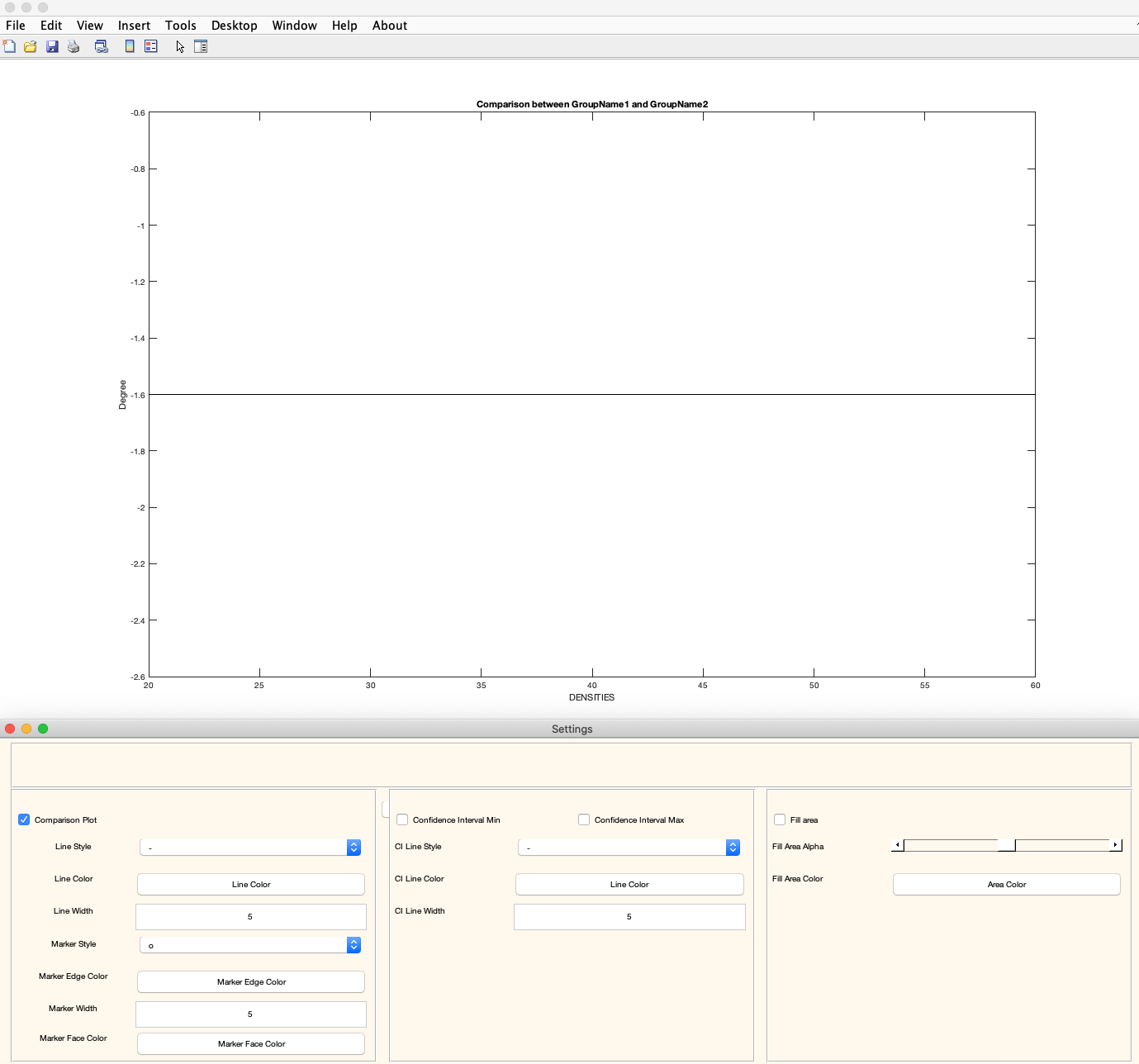Open a saved figure file
1139x1064 pixels.
coord(30,46)
